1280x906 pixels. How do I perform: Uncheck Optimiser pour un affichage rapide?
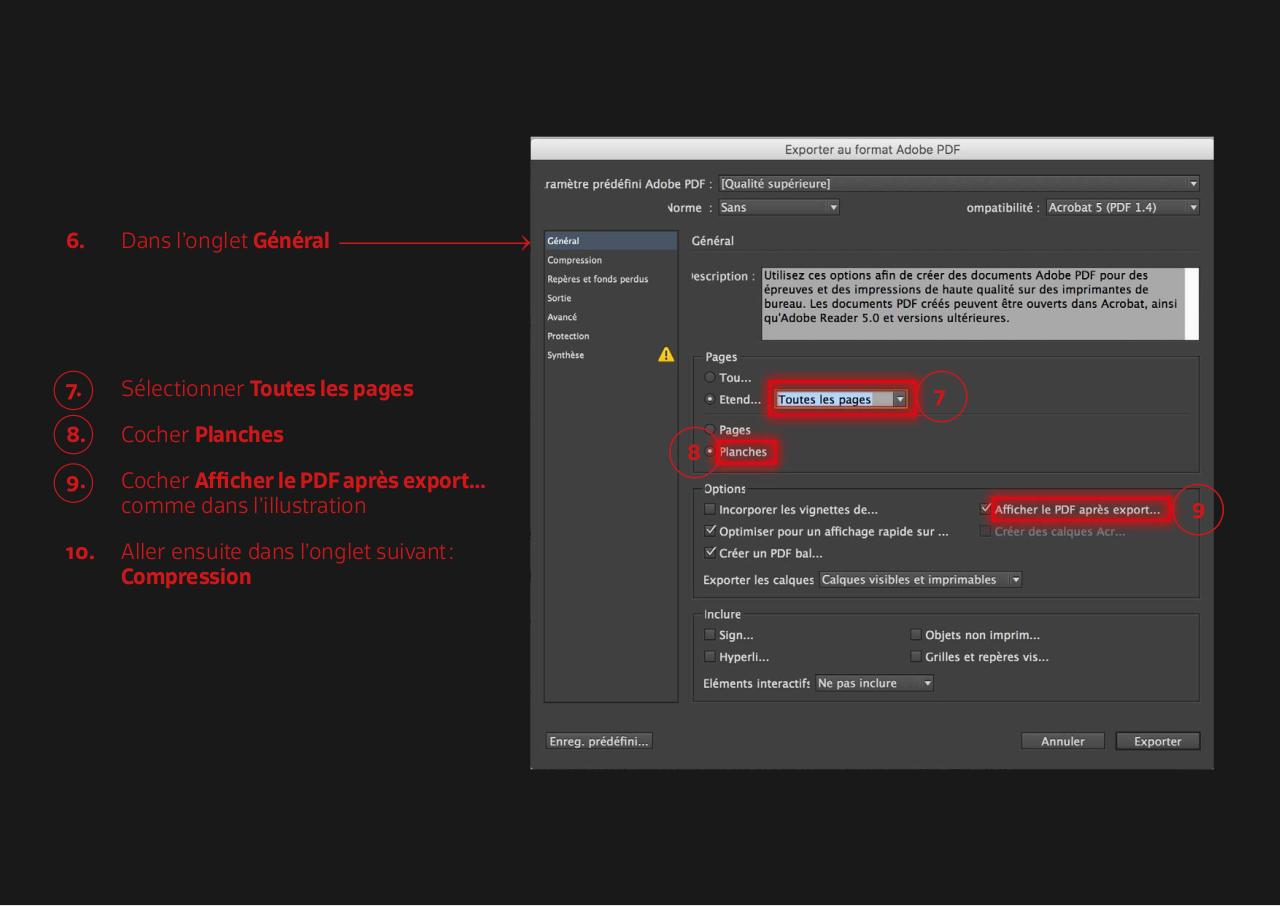pyautogui.click(x=710, y=532)
